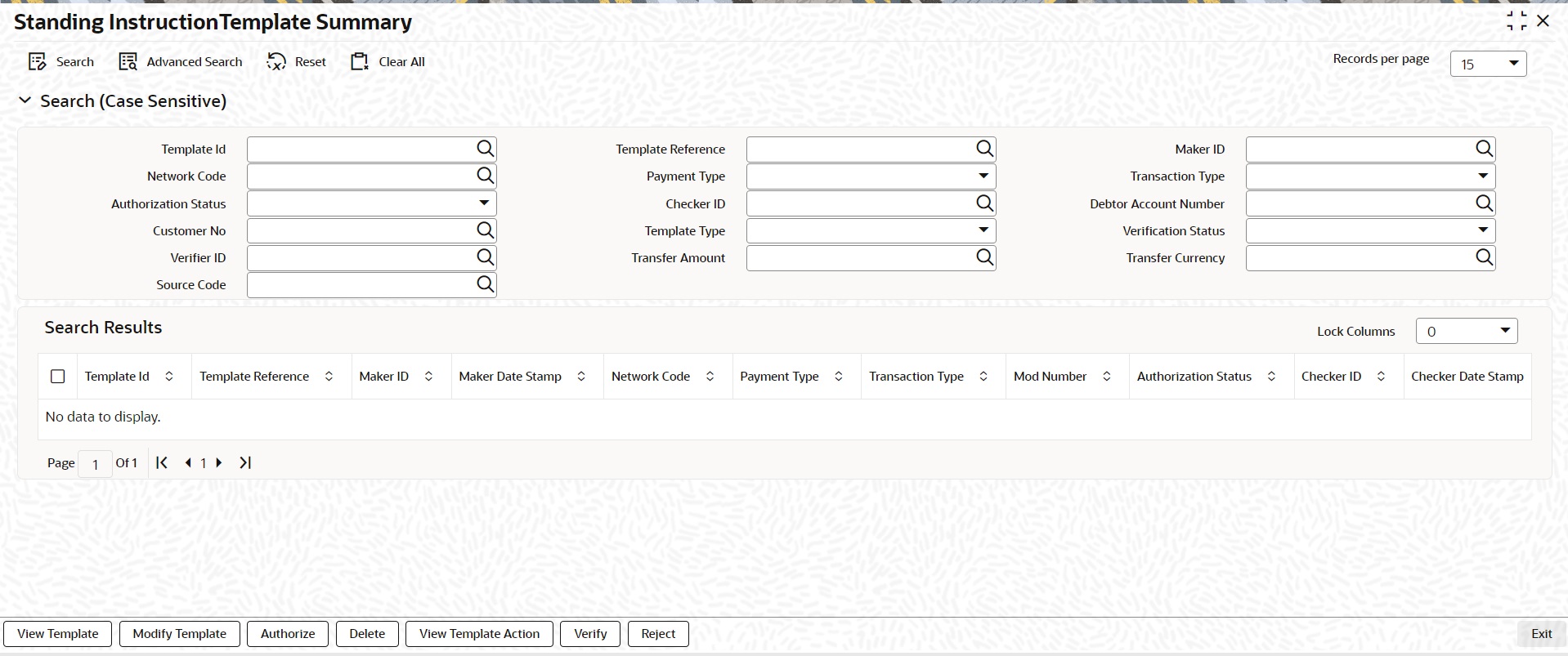
Task: Click Authorize button
Action: pyautogui.click(x=288, y=634)
